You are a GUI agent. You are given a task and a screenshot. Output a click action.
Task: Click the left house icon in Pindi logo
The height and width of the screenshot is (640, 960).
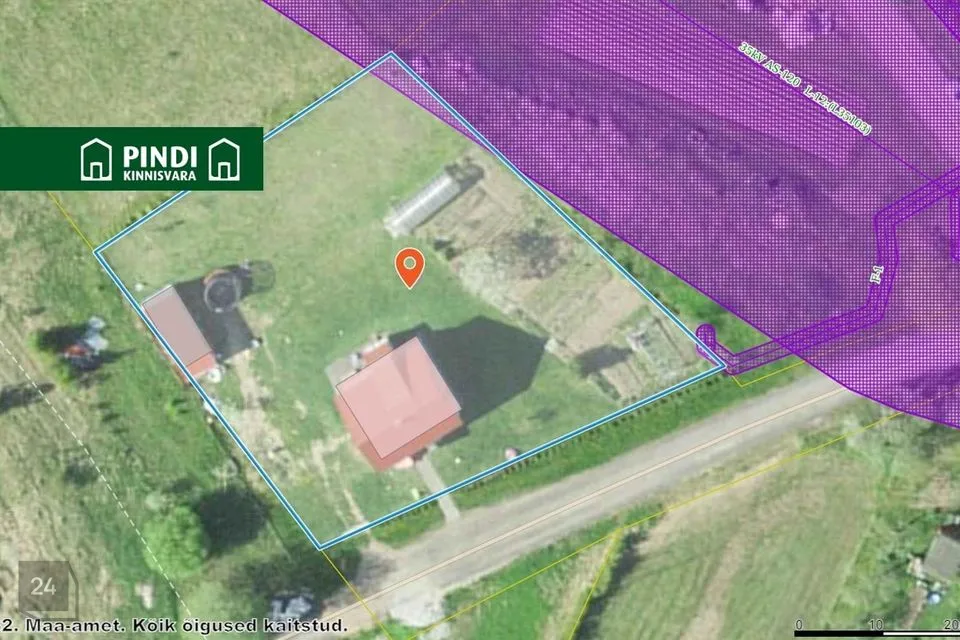tap(97, 160)
